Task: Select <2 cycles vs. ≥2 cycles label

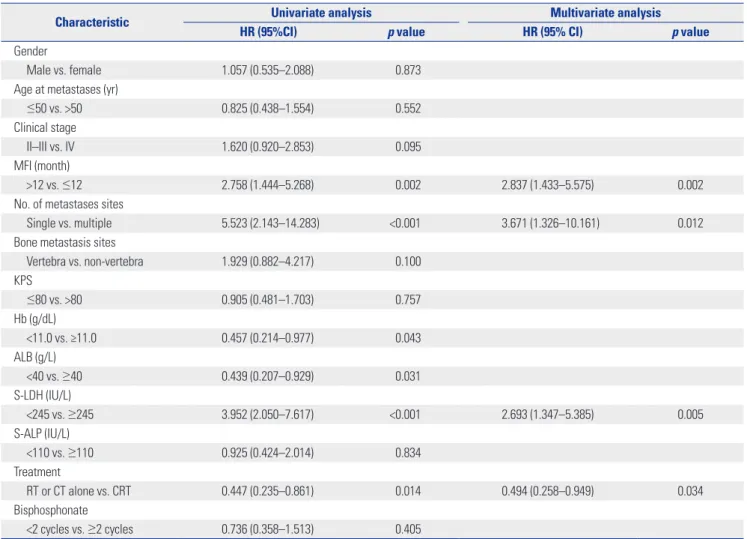Action: [80, 529]
